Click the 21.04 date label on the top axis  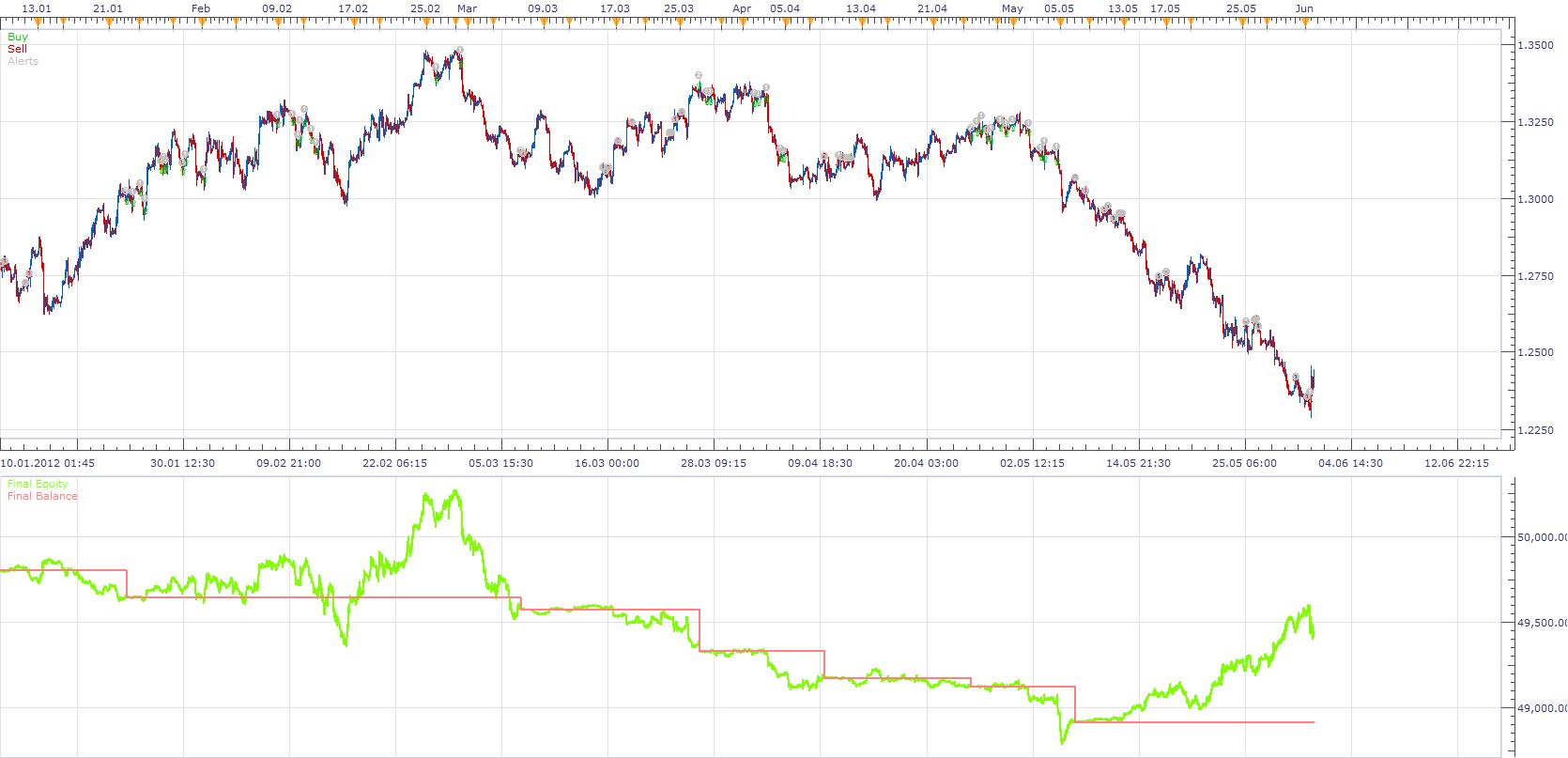932,8
